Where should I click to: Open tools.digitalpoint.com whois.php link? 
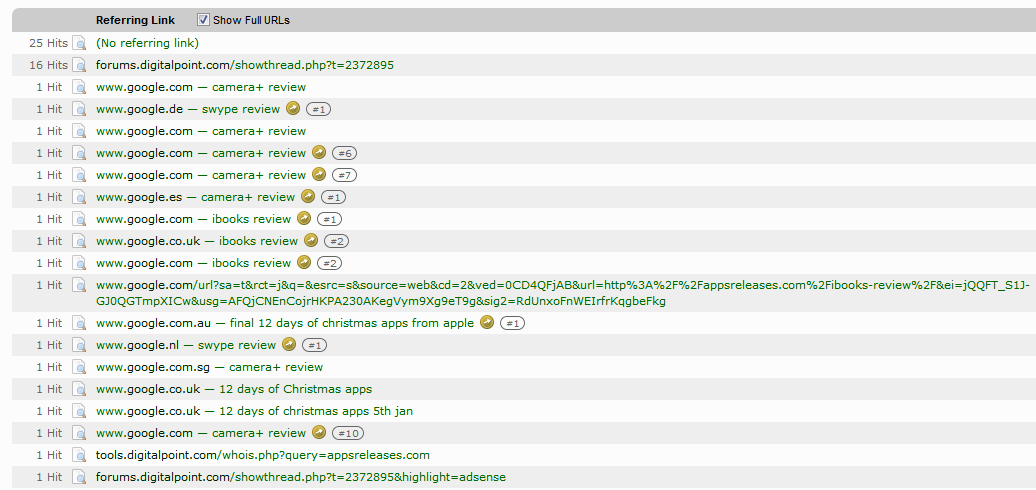pyautogui.click(x=263, y=456)
